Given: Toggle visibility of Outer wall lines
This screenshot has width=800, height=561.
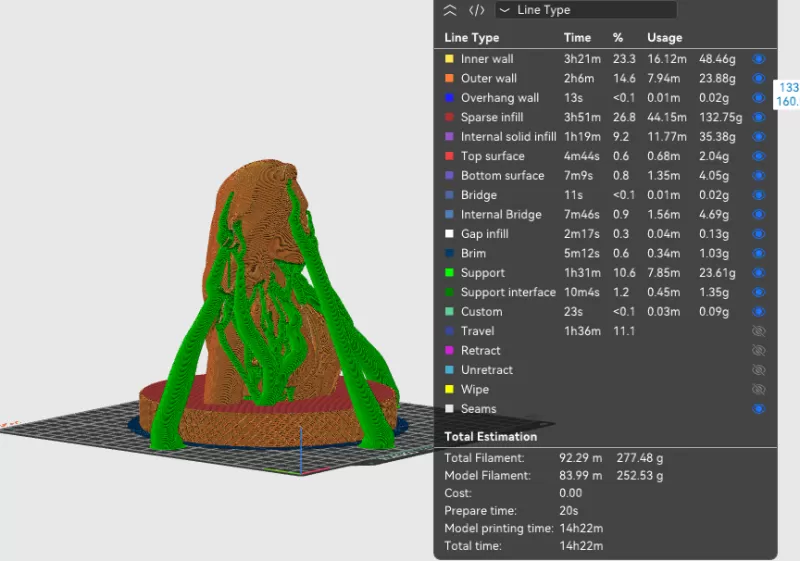Looking at the screenshot, I should [x=758, y=79].
